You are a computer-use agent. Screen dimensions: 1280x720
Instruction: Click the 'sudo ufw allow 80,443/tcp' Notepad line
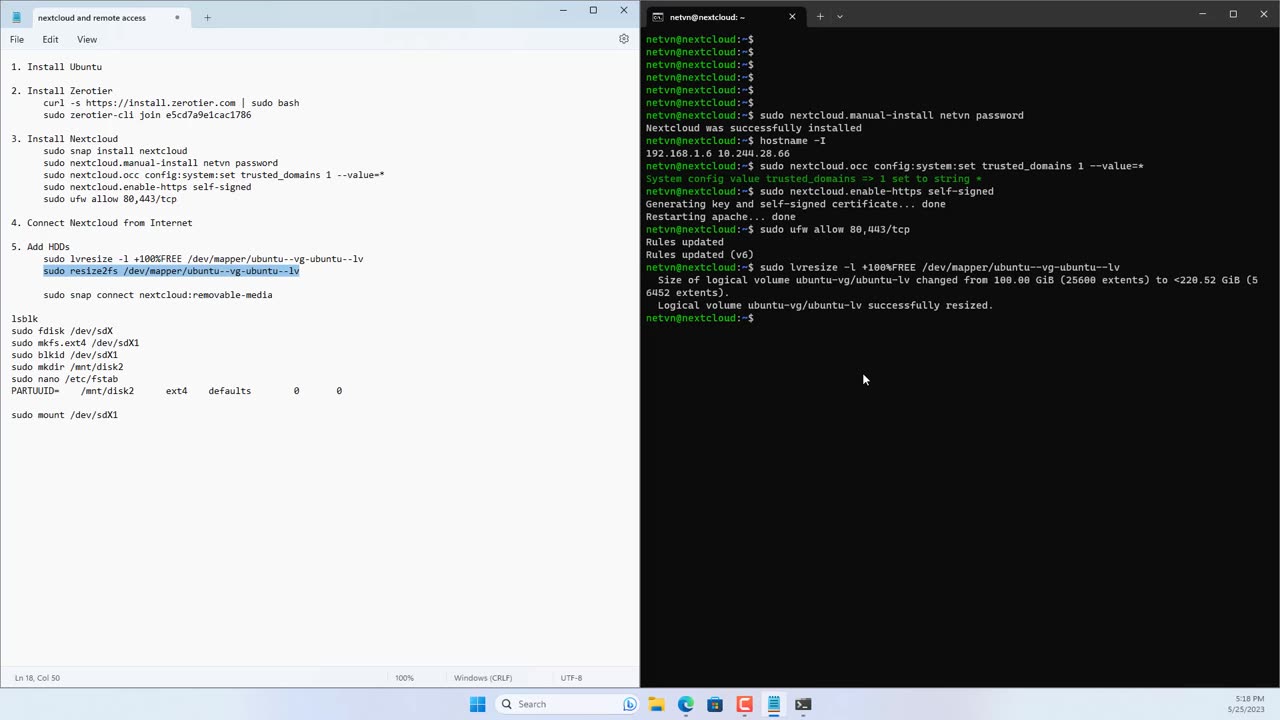(x=110, y=199)
